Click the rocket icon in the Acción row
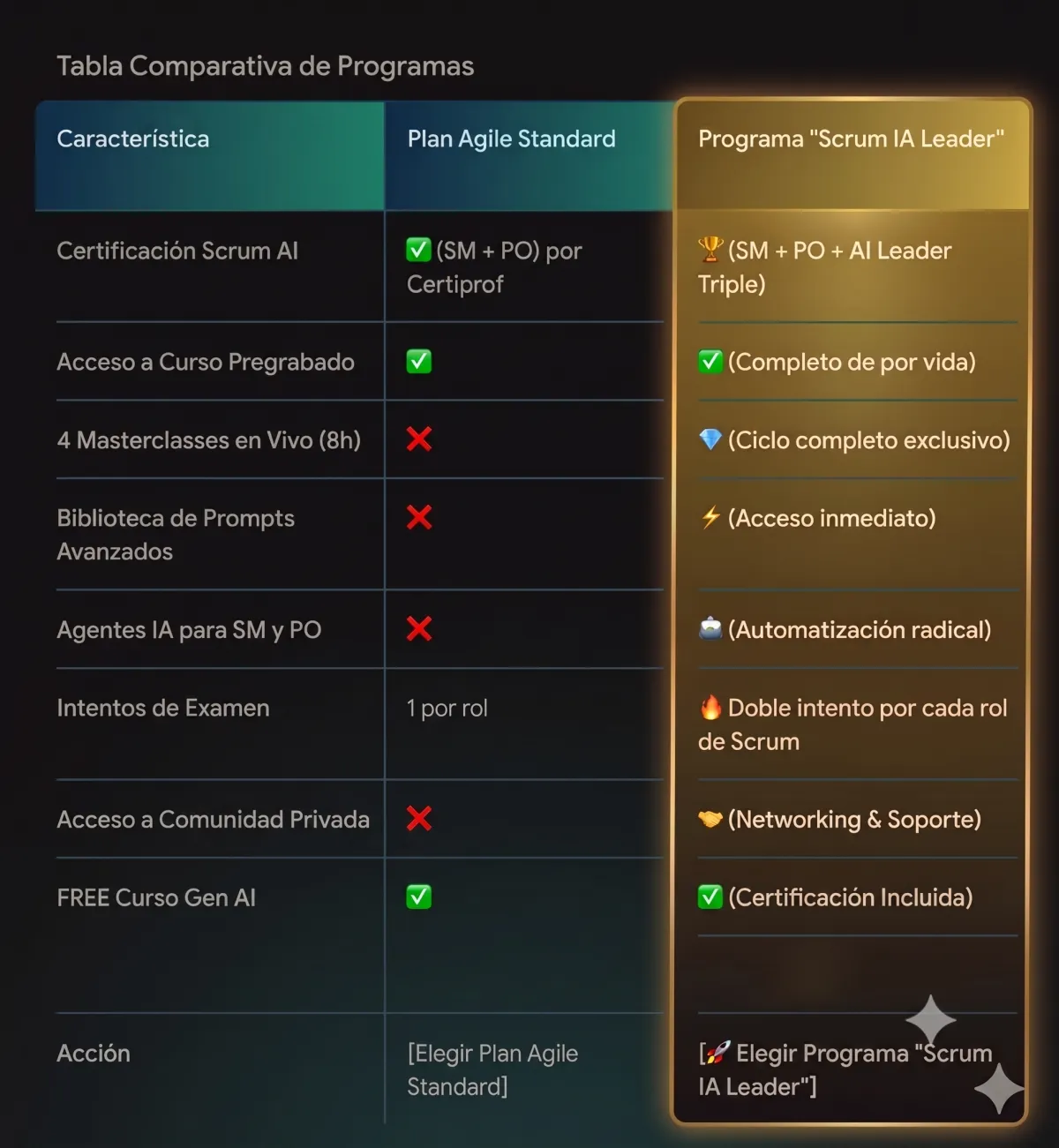Image resolution: width=1059 pixels, height=1148 pixels. point(719,1053)
